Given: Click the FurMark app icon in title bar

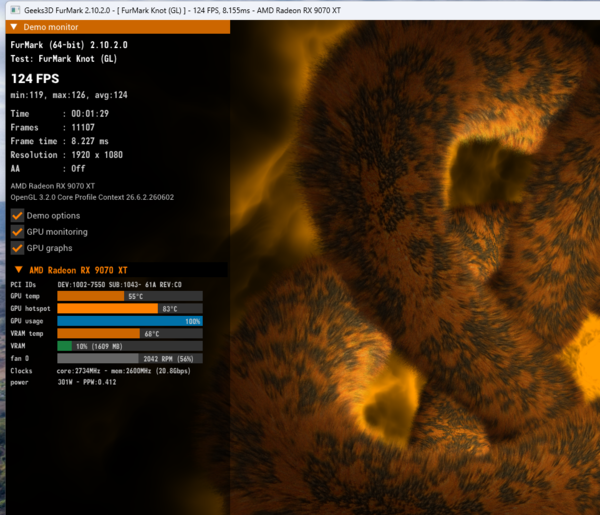Looking at the screenshot, I should pyautogui.click(x=15, y=10).
